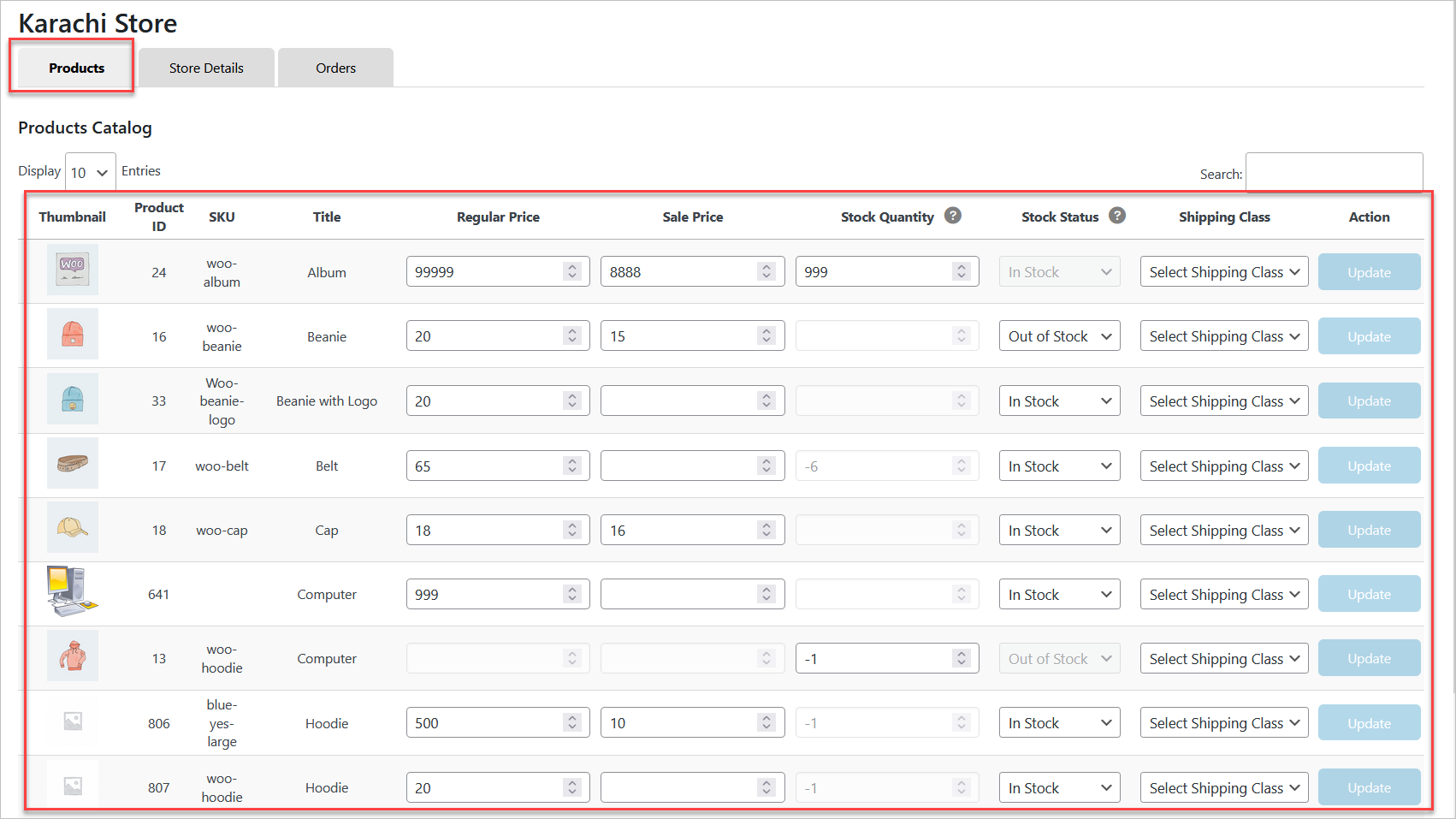Click the Computer product thumbnail

(73, 592)
